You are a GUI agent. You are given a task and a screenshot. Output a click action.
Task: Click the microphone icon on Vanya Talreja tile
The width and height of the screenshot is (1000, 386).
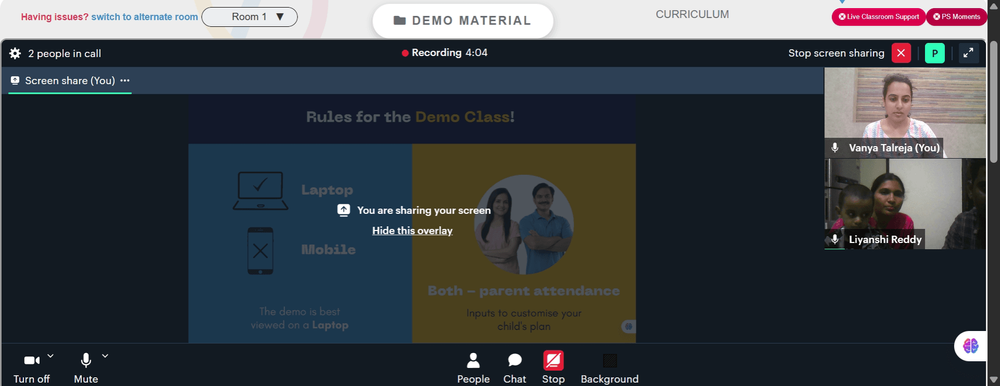pos(835,147)
